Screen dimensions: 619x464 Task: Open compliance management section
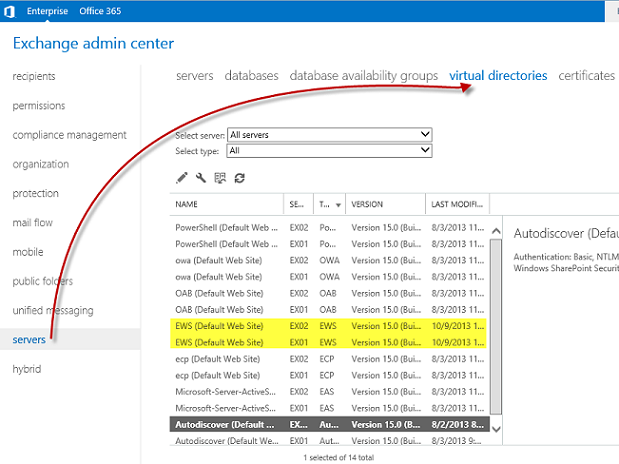[69, 135]
